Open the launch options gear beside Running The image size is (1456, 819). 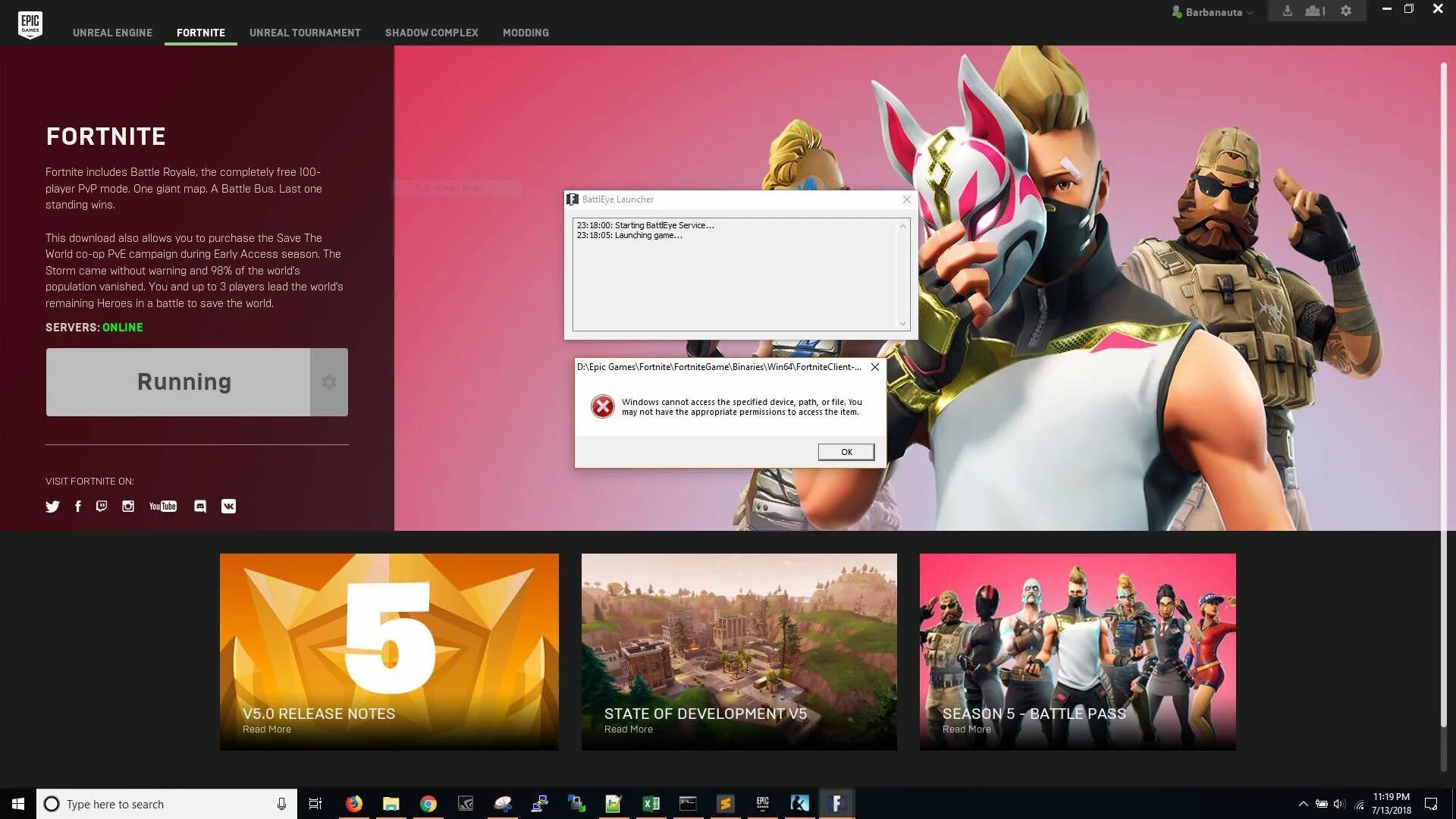coord(328,382)
